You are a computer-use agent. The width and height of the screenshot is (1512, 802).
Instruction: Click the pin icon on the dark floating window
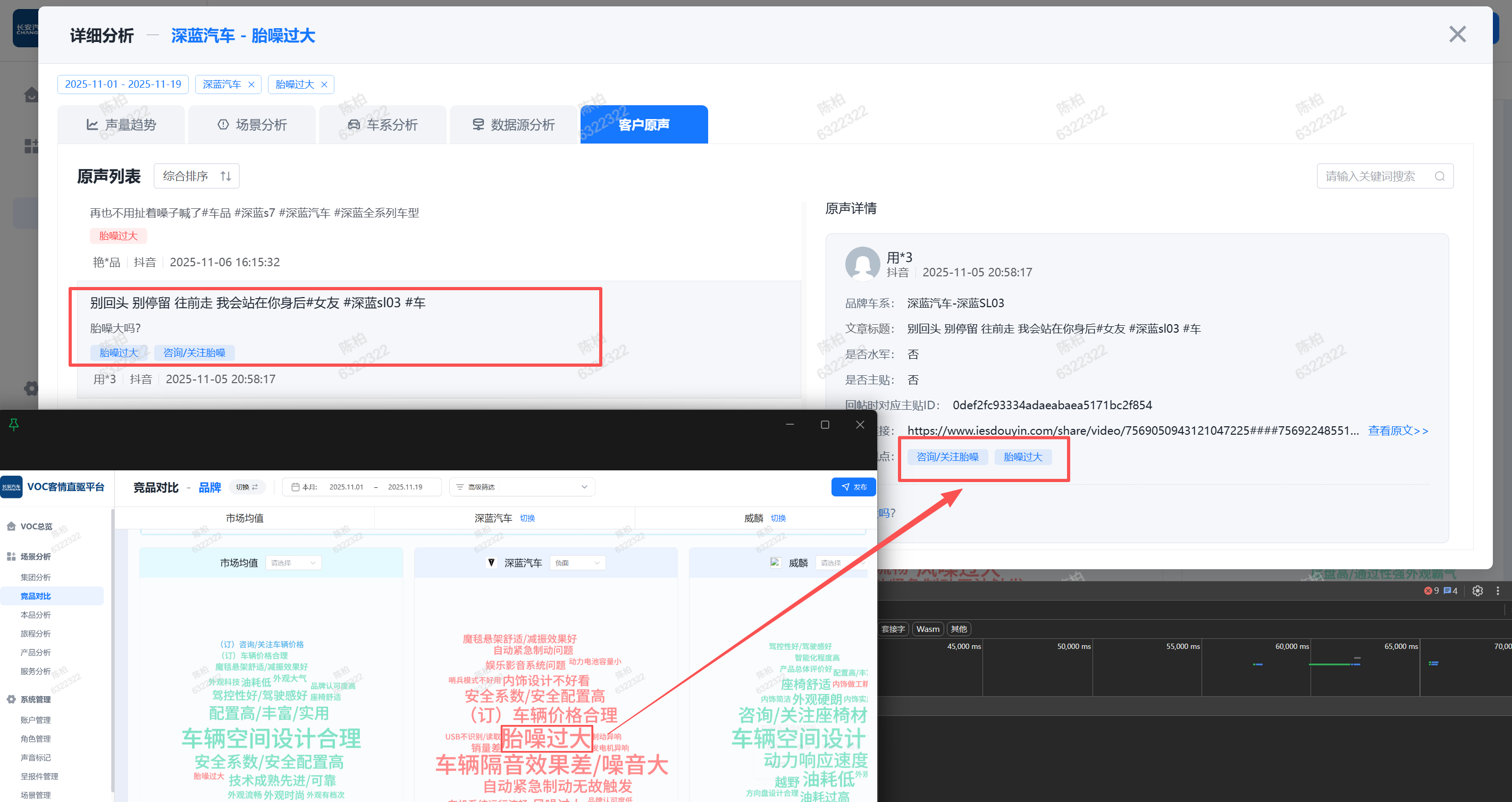coord(14,424)
